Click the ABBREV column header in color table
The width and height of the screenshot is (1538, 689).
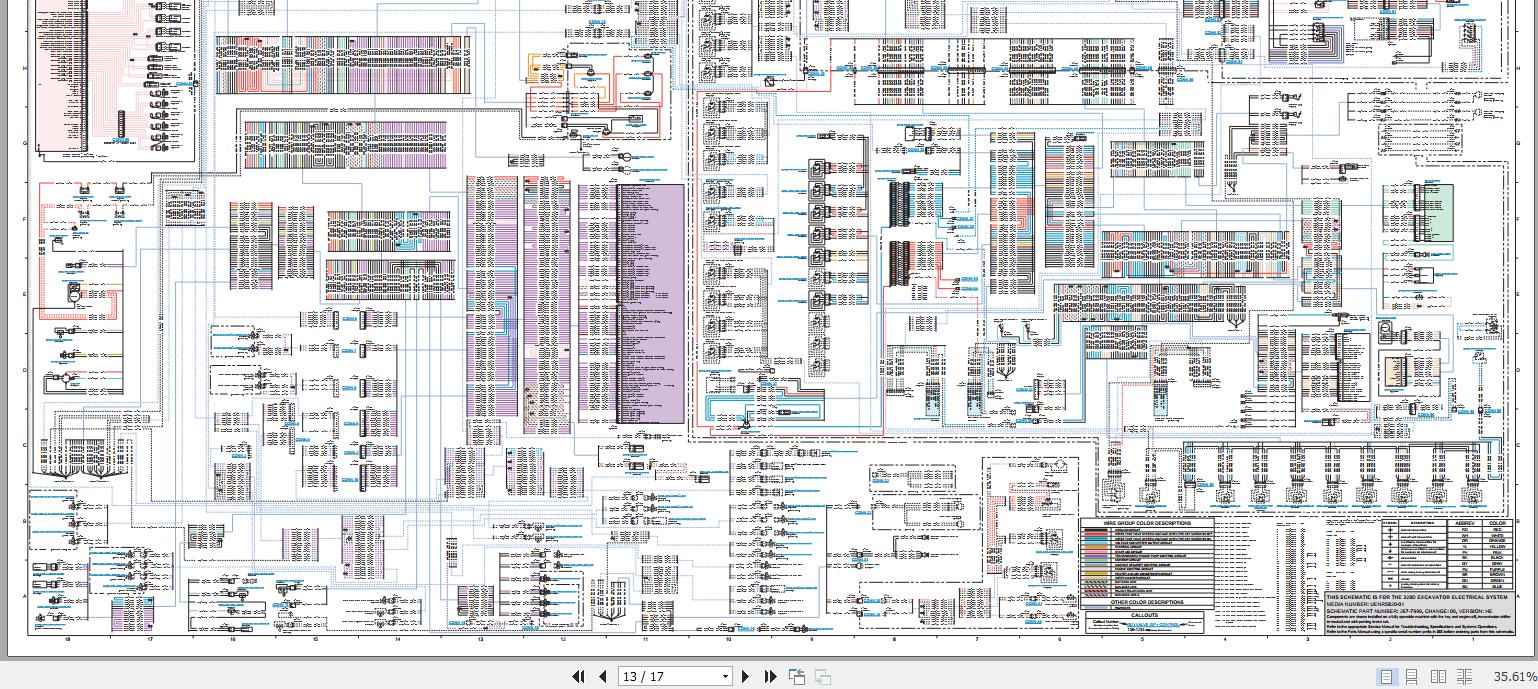click(1465, 522)
